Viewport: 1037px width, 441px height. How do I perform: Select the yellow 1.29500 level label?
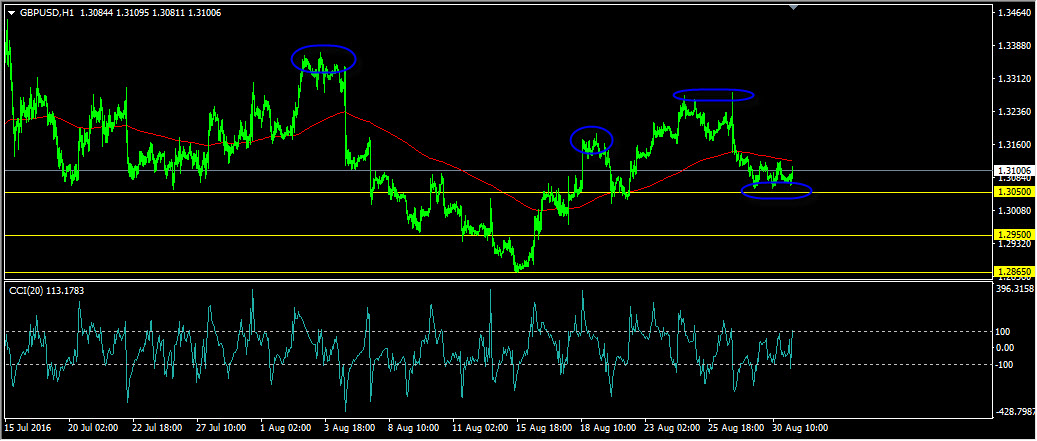(1013, 235)
